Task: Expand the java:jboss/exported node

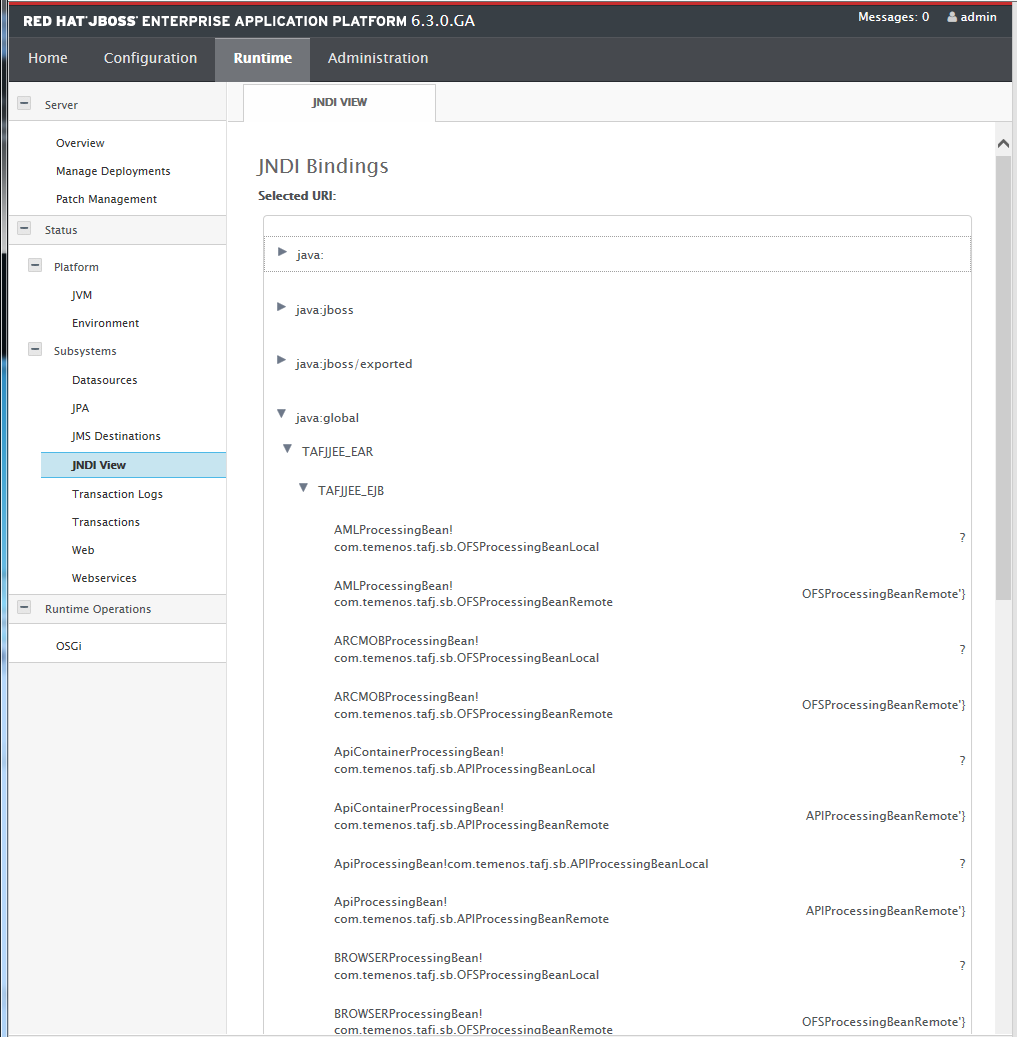Action: point(282,361)
